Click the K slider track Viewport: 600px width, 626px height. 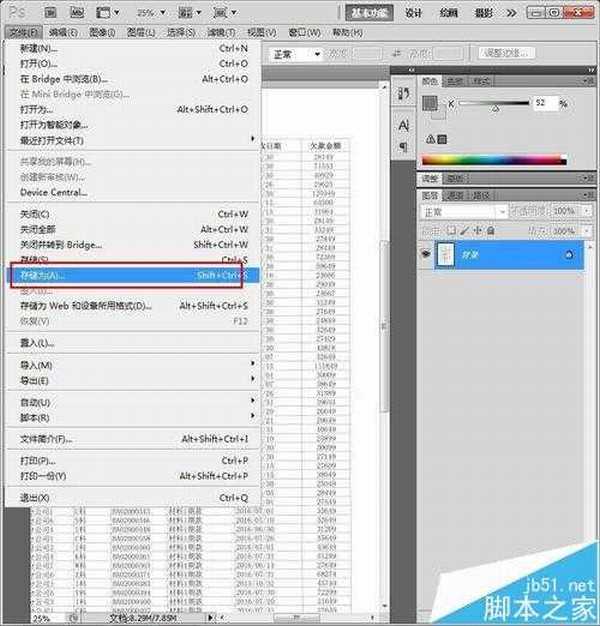[494, 103]
